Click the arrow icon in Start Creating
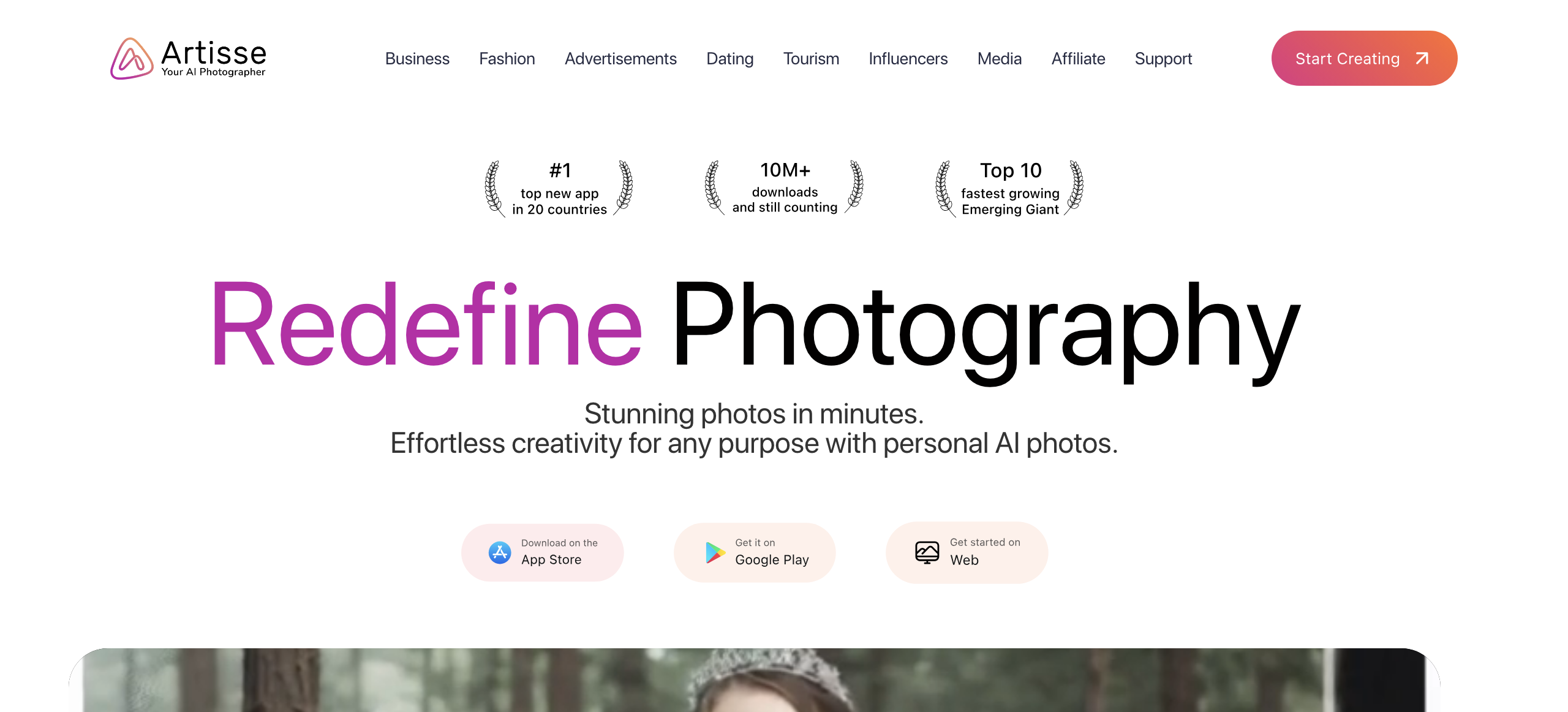1568x712 pixels. point(1422,59)
